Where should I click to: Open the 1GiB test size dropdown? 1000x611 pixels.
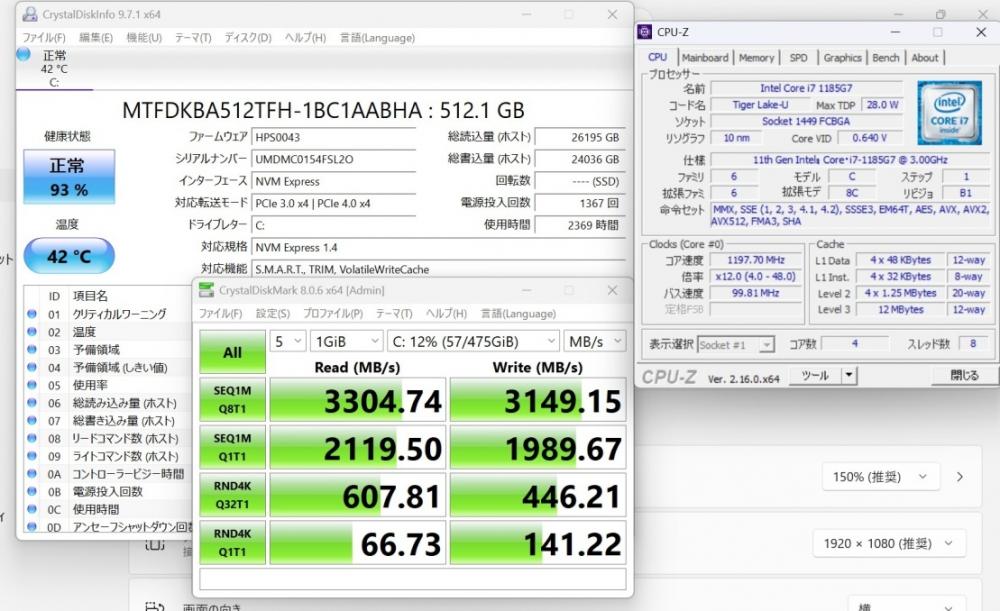(344, 341)
